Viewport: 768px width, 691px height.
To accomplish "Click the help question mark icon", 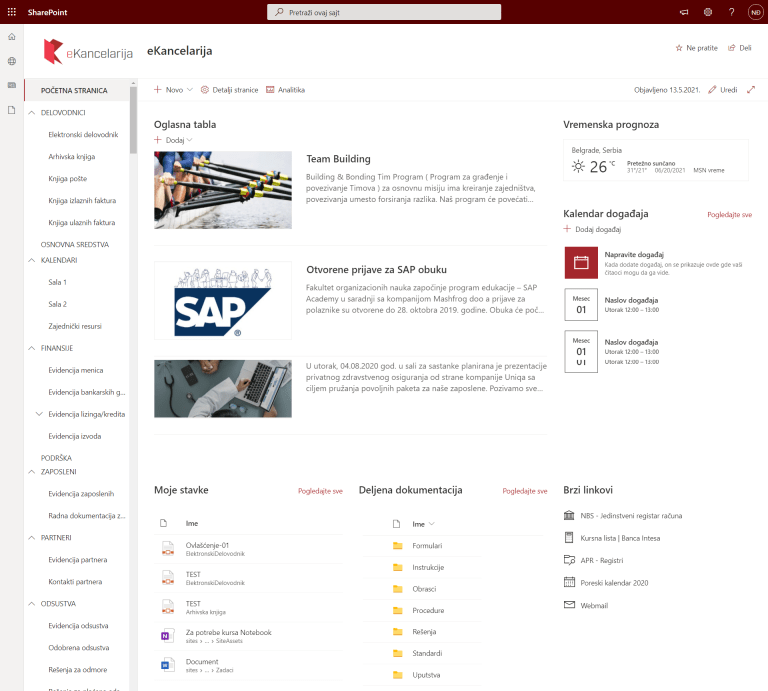I will [x=731, y=11].
